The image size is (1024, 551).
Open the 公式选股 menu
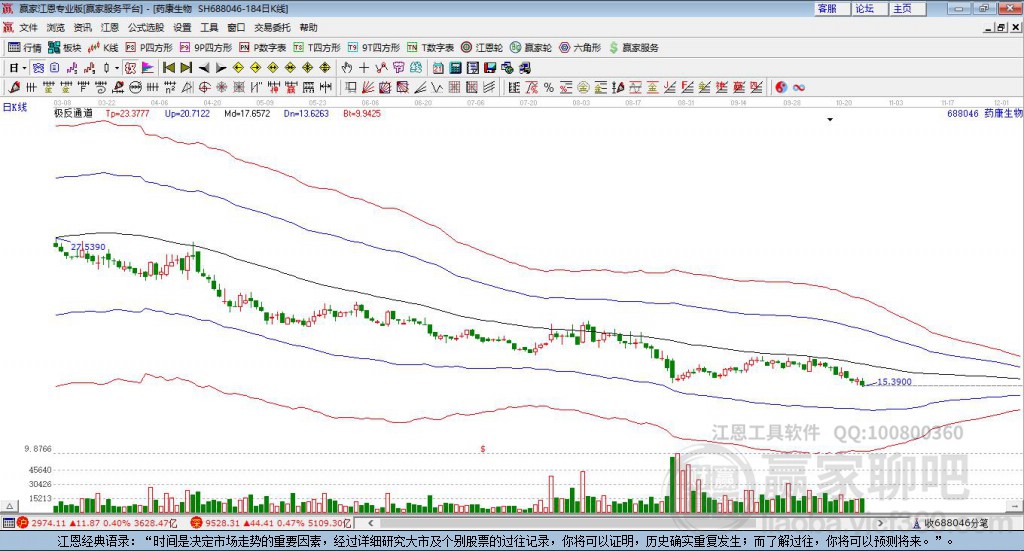pos(146,27)
